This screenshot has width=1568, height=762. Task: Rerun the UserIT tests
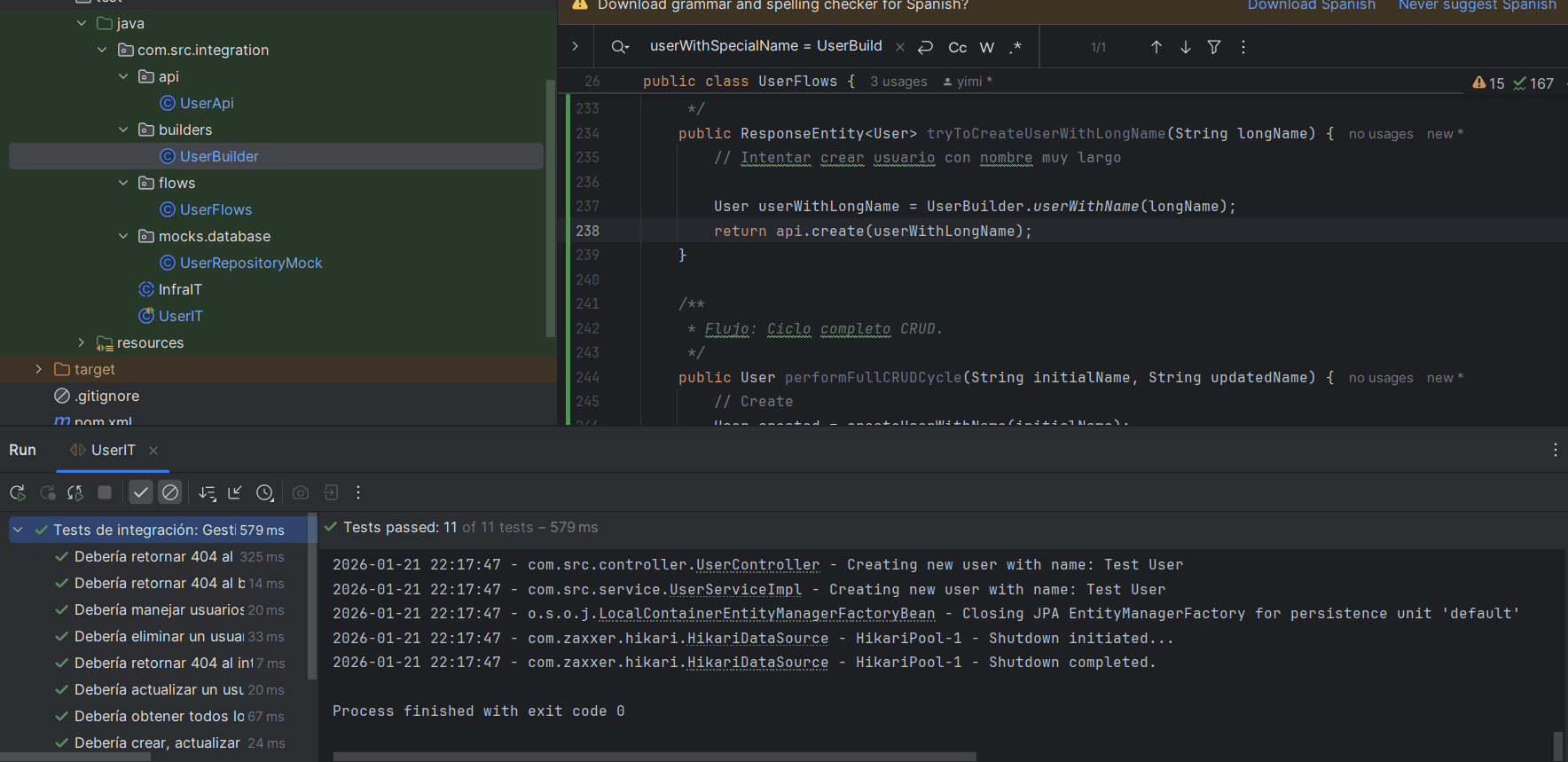(17, 492)
